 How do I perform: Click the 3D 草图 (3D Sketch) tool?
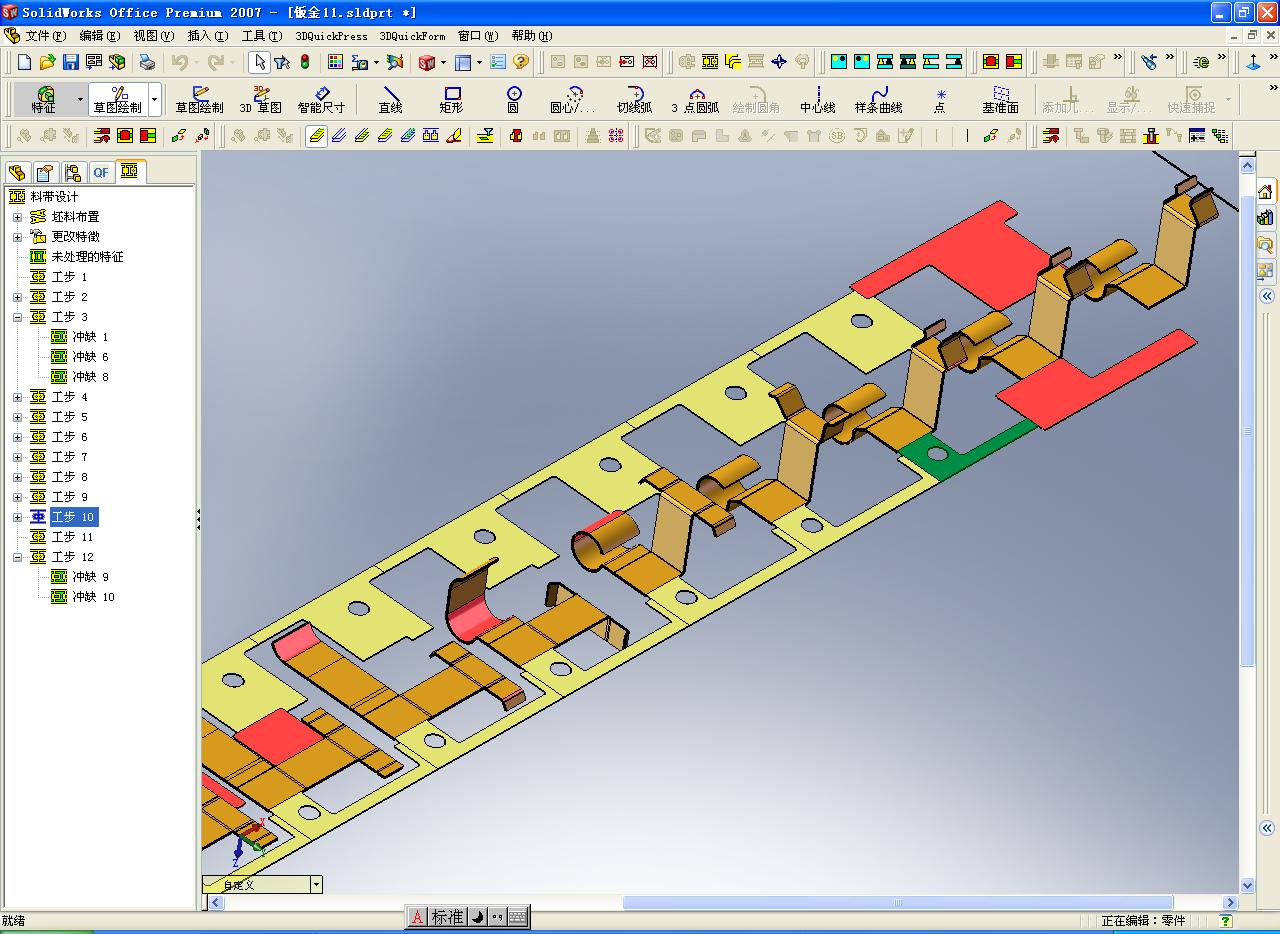pos(261,100)
